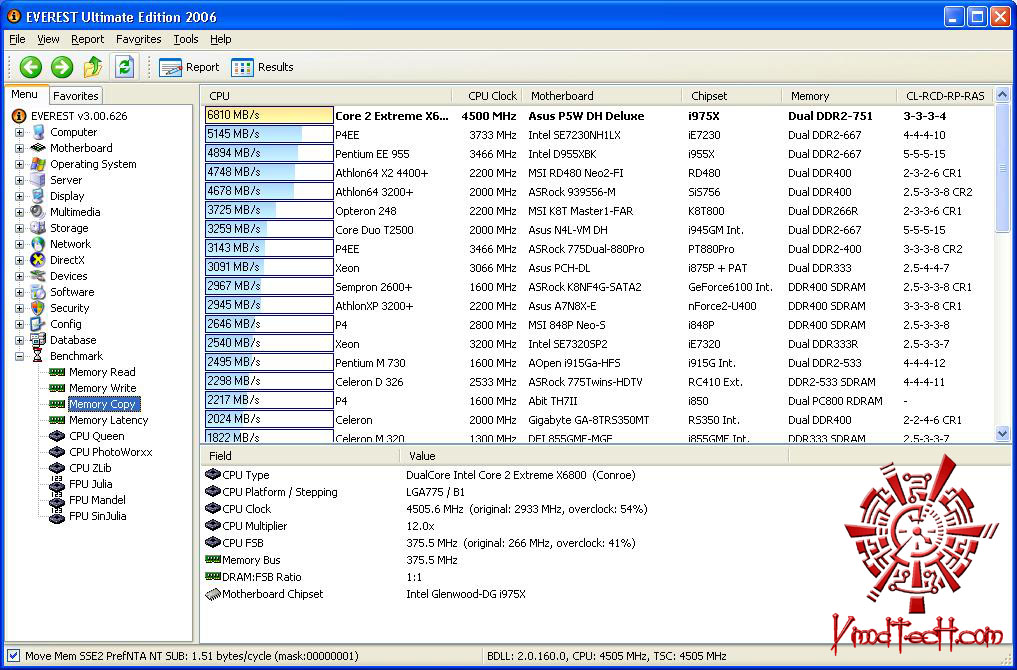1017x670 pixels.
Task: Select the Config tree icon
Action: pos(38,324)
